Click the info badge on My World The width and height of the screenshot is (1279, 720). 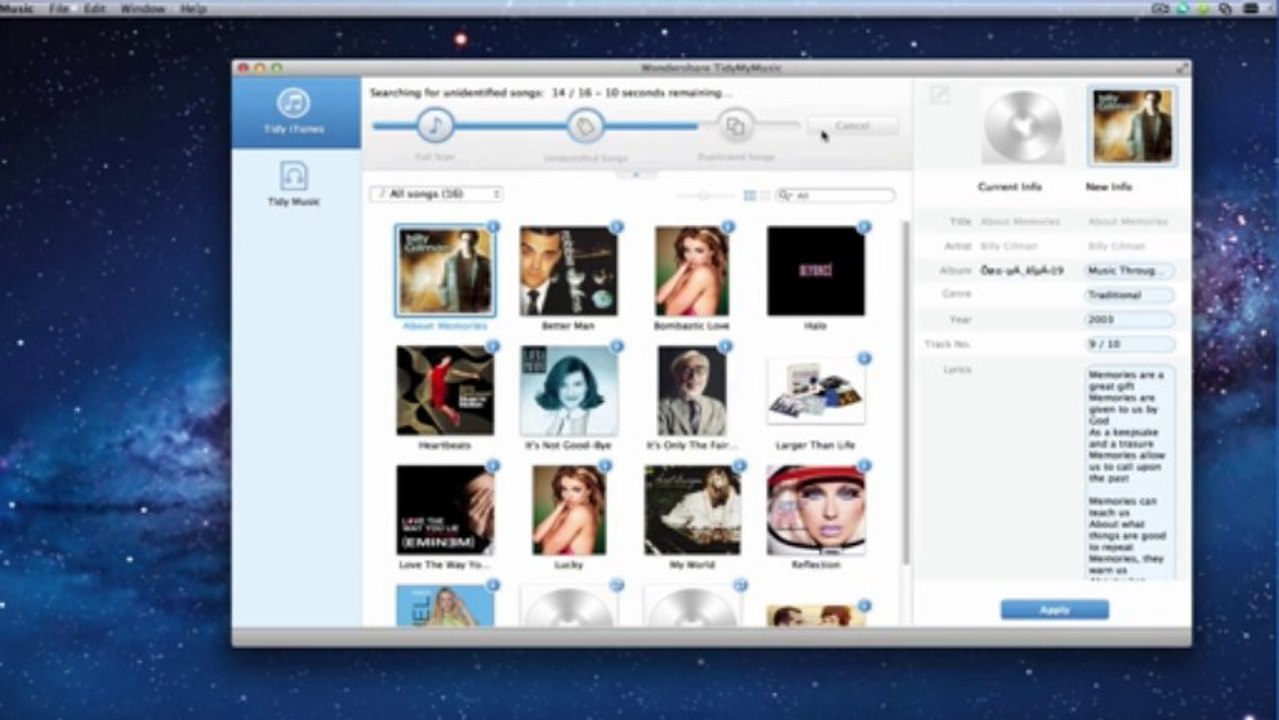[739, 466]
